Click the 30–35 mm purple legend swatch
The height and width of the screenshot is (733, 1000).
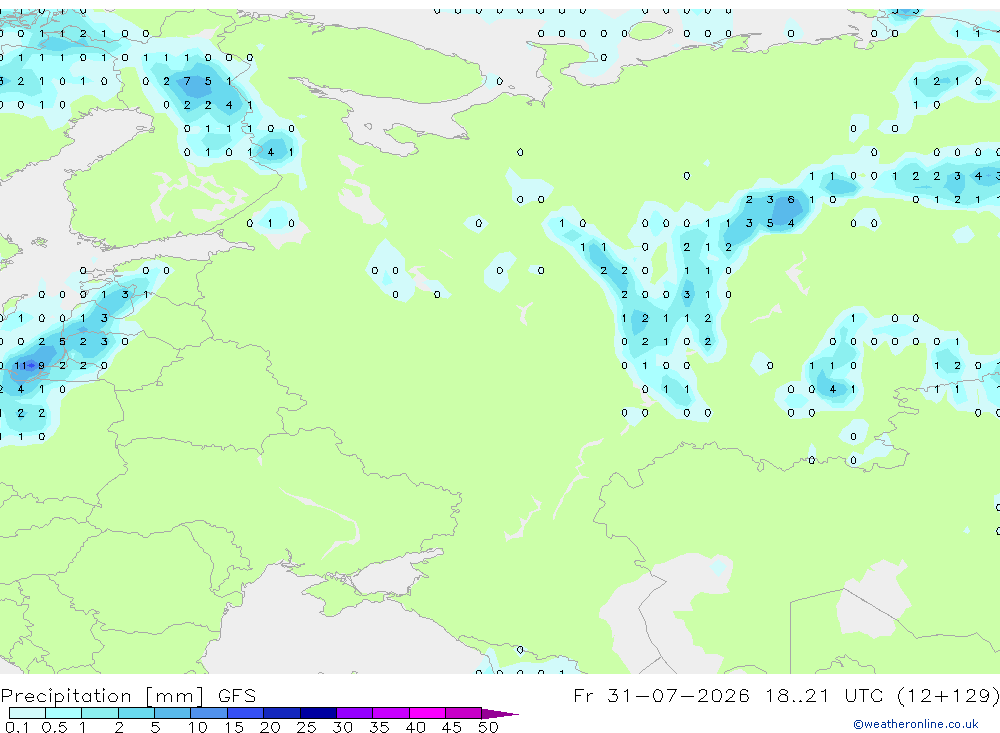[x=354, y=713]
